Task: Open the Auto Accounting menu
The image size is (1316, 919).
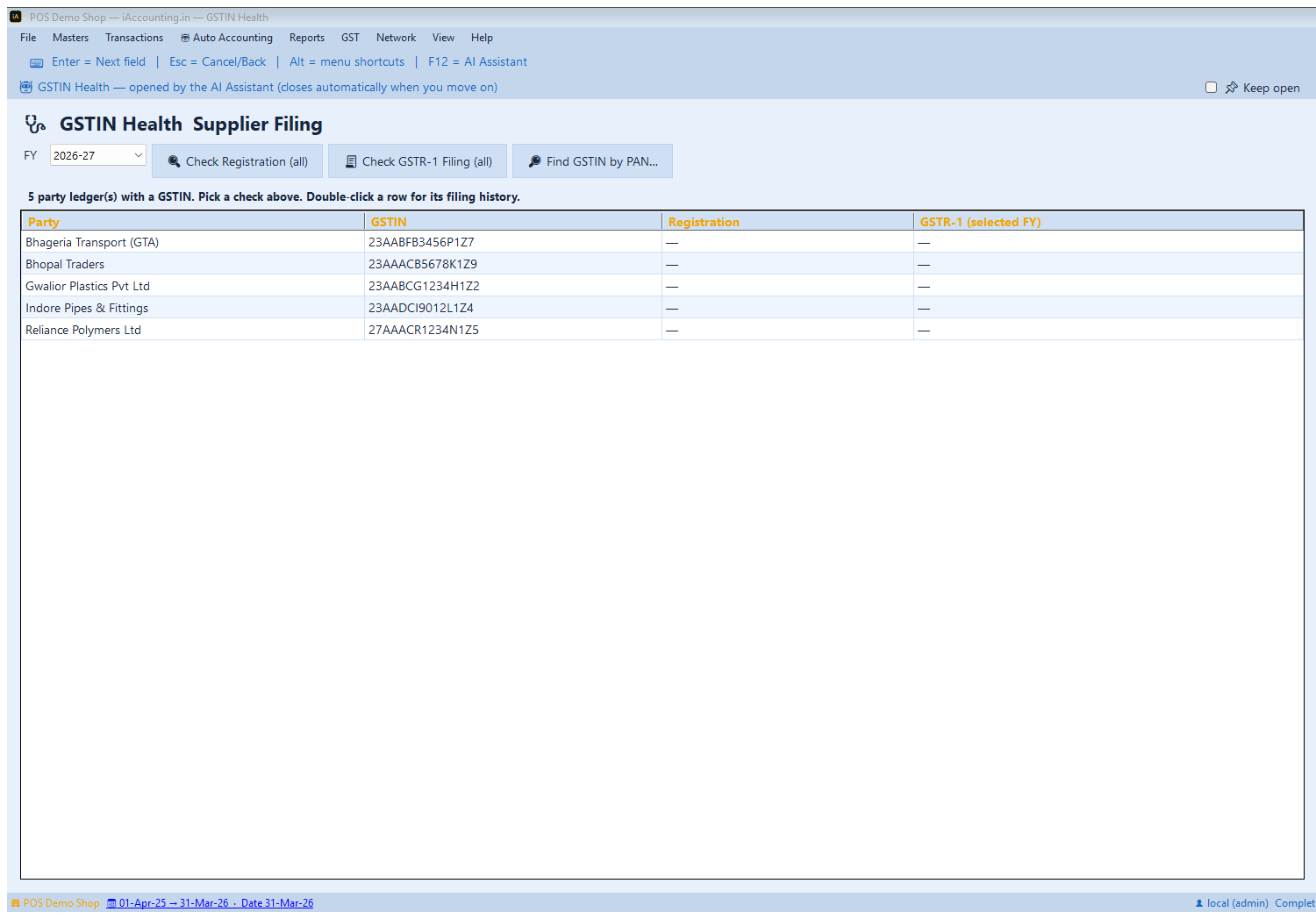Action: [x=226, y=38]
